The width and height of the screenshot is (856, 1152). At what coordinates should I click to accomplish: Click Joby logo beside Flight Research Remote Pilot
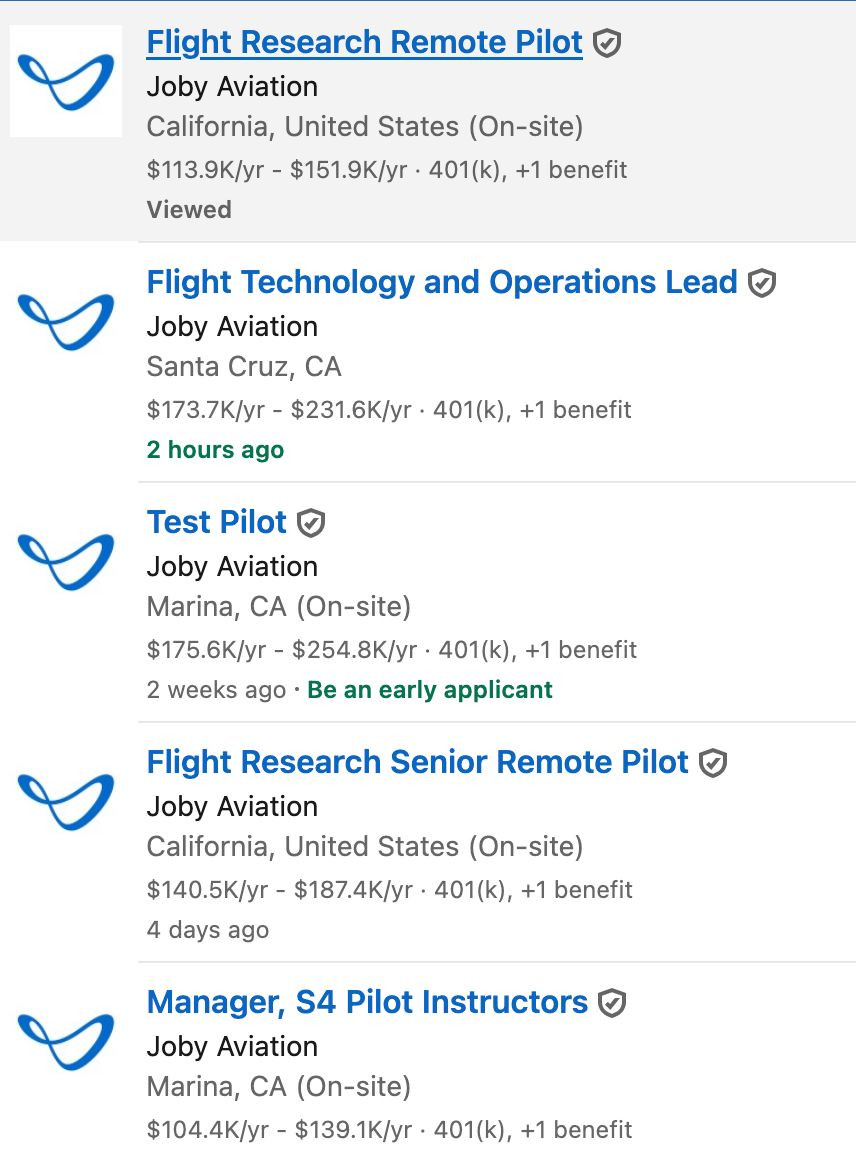[x=66, y=82]
